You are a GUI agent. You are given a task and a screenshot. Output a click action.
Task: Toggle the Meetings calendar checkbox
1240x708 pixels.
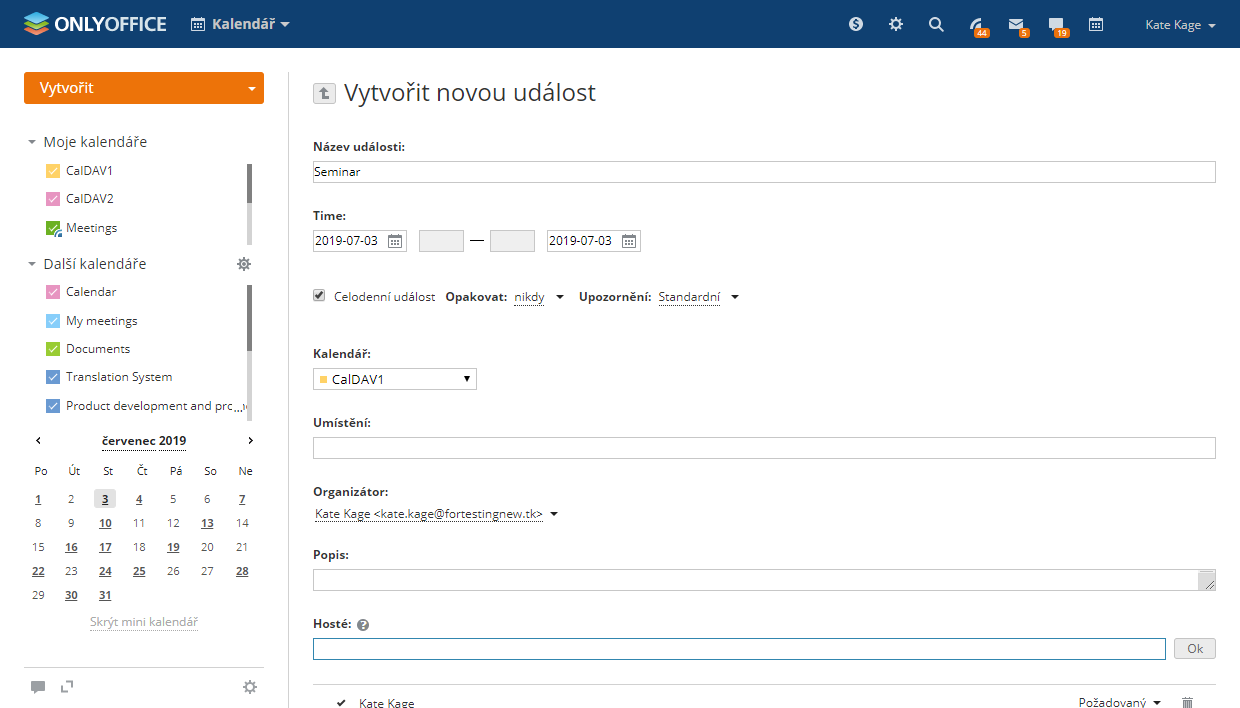(x=53, y=228)
